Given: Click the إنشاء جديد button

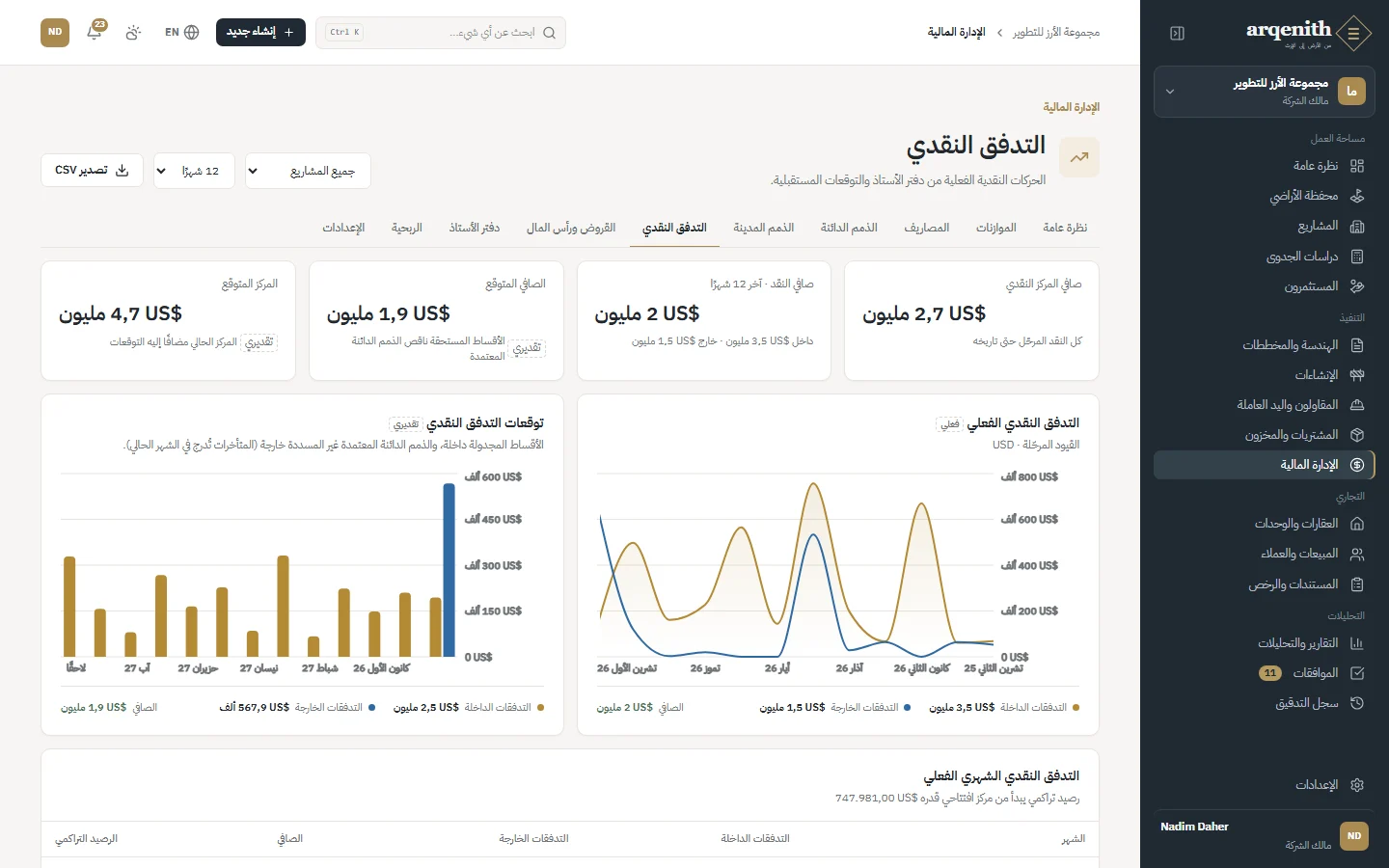Looking at the screenshot, I should tap(260, 32).
